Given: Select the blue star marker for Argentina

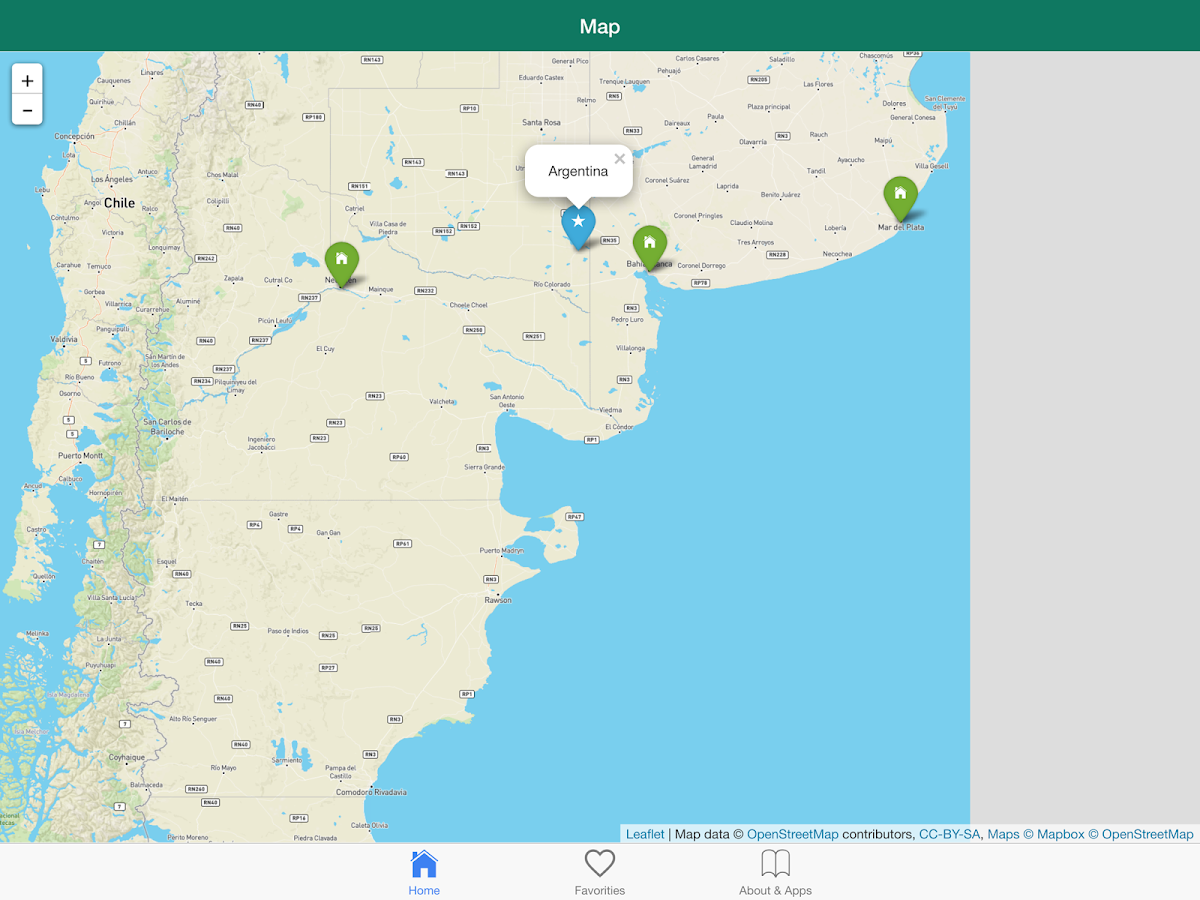Looking at the screenshot, I should [578, 227].
